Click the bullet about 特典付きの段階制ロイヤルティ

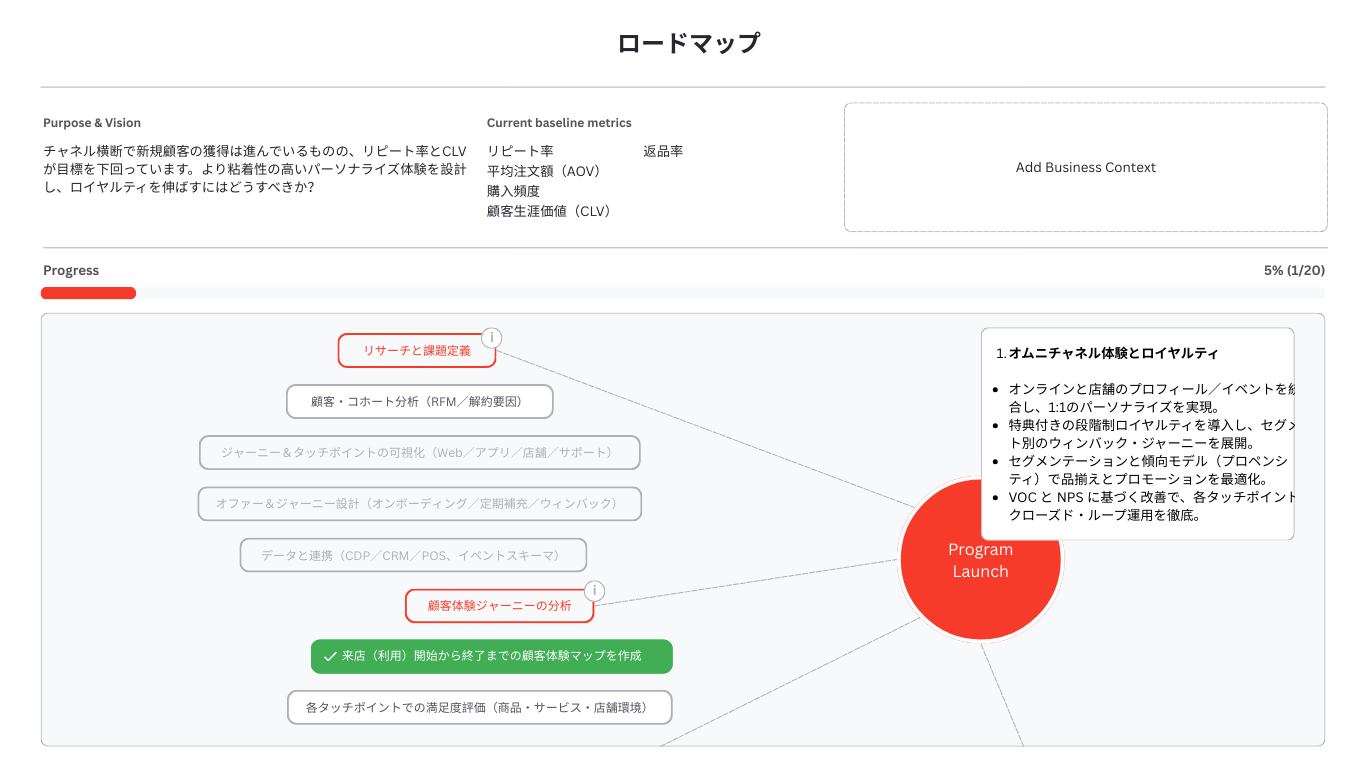pos(1150,434)
